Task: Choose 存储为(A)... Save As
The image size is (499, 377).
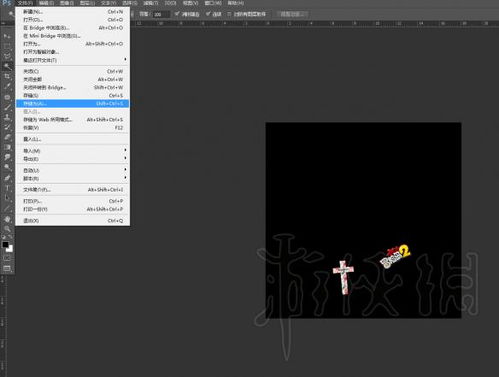Action: pyautogui.click(x=73, y=103)
